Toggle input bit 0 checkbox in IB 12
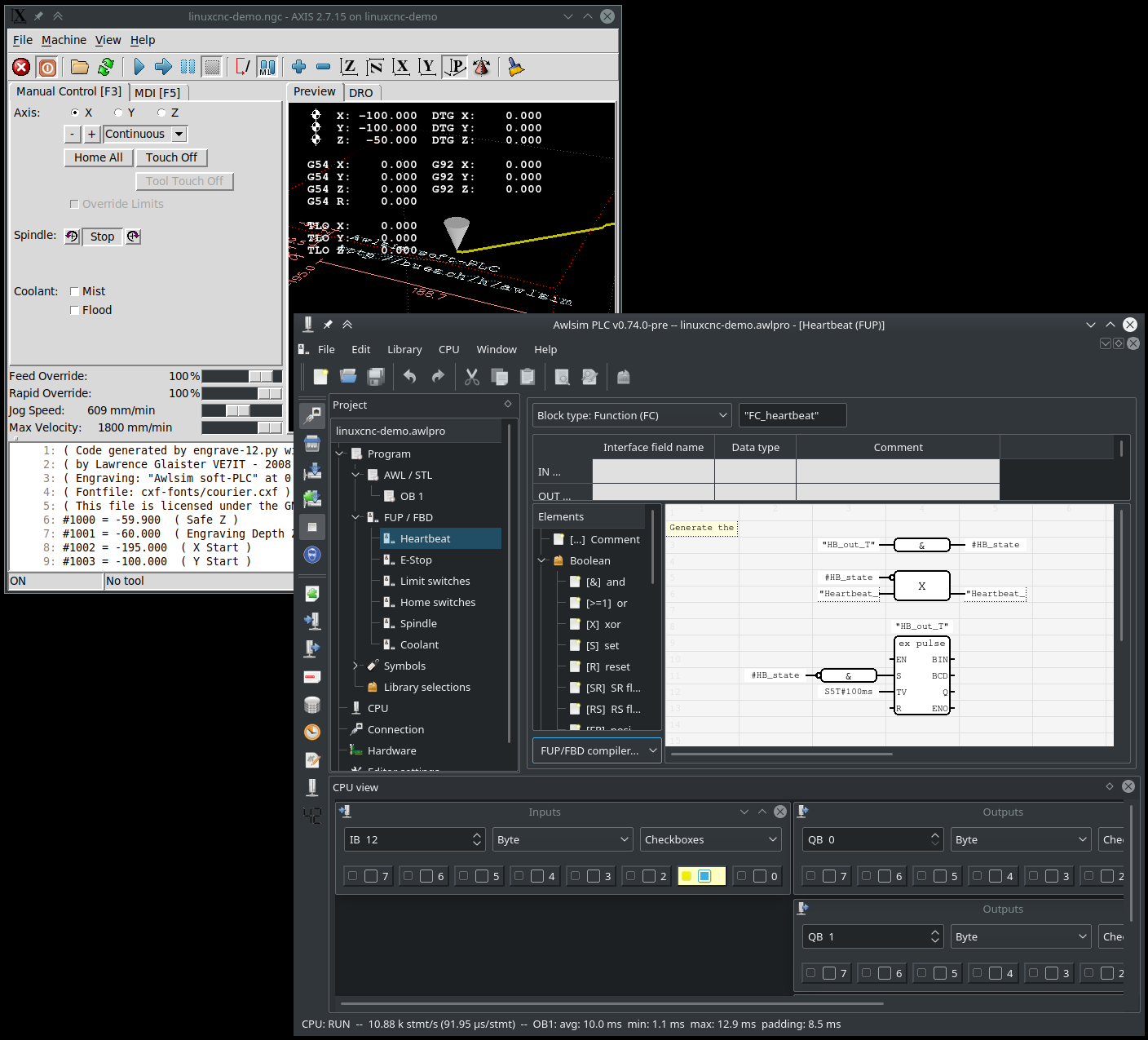The height and width of the screenshot is (1040, 1148). coord(760,876)
